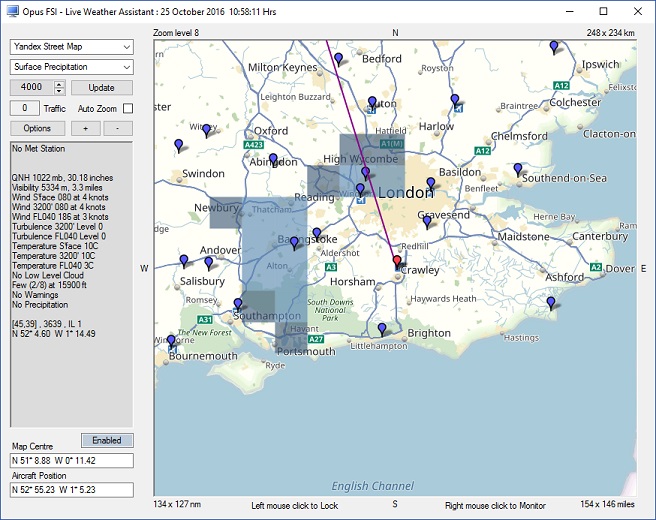Click the 'No Warnings' line
The width and height of the screenshot is (656, 520).
tap(35, 295)
